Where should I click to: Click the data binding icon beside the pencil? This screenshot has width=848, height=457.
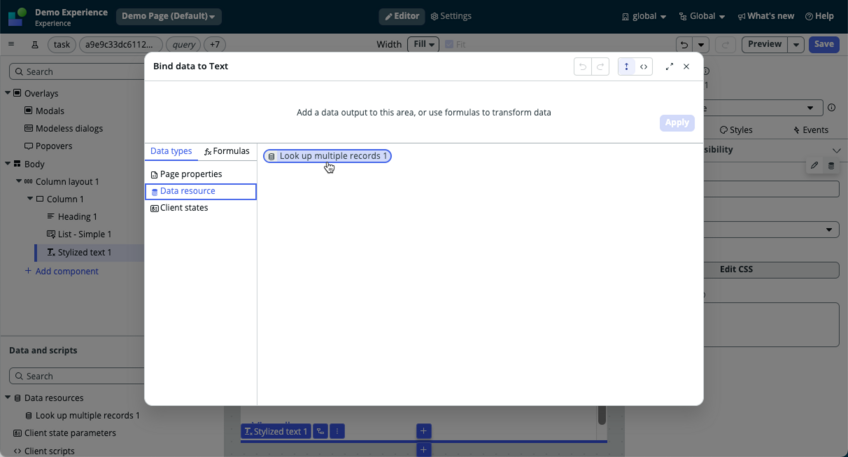click(831, 165)
